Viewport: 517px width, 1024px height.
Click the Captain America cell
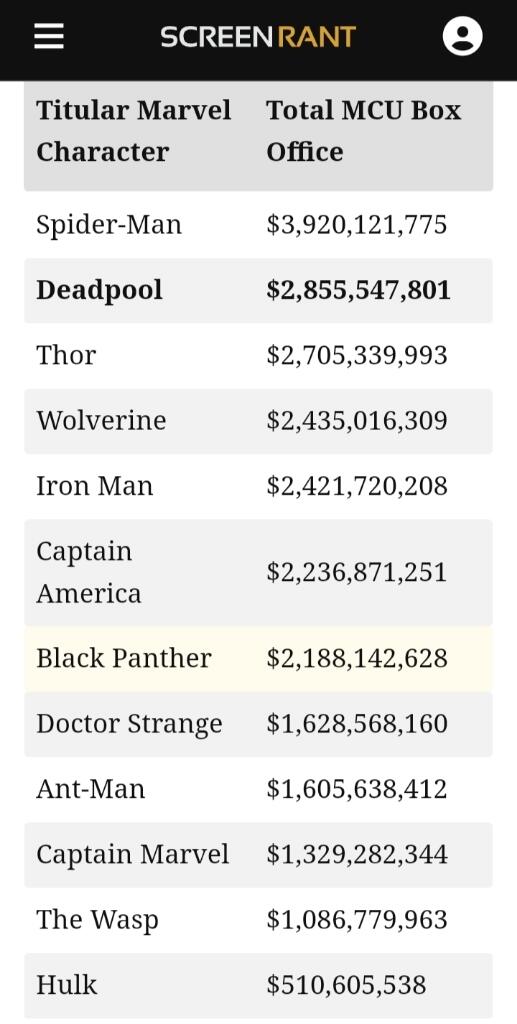coord(89,572)
